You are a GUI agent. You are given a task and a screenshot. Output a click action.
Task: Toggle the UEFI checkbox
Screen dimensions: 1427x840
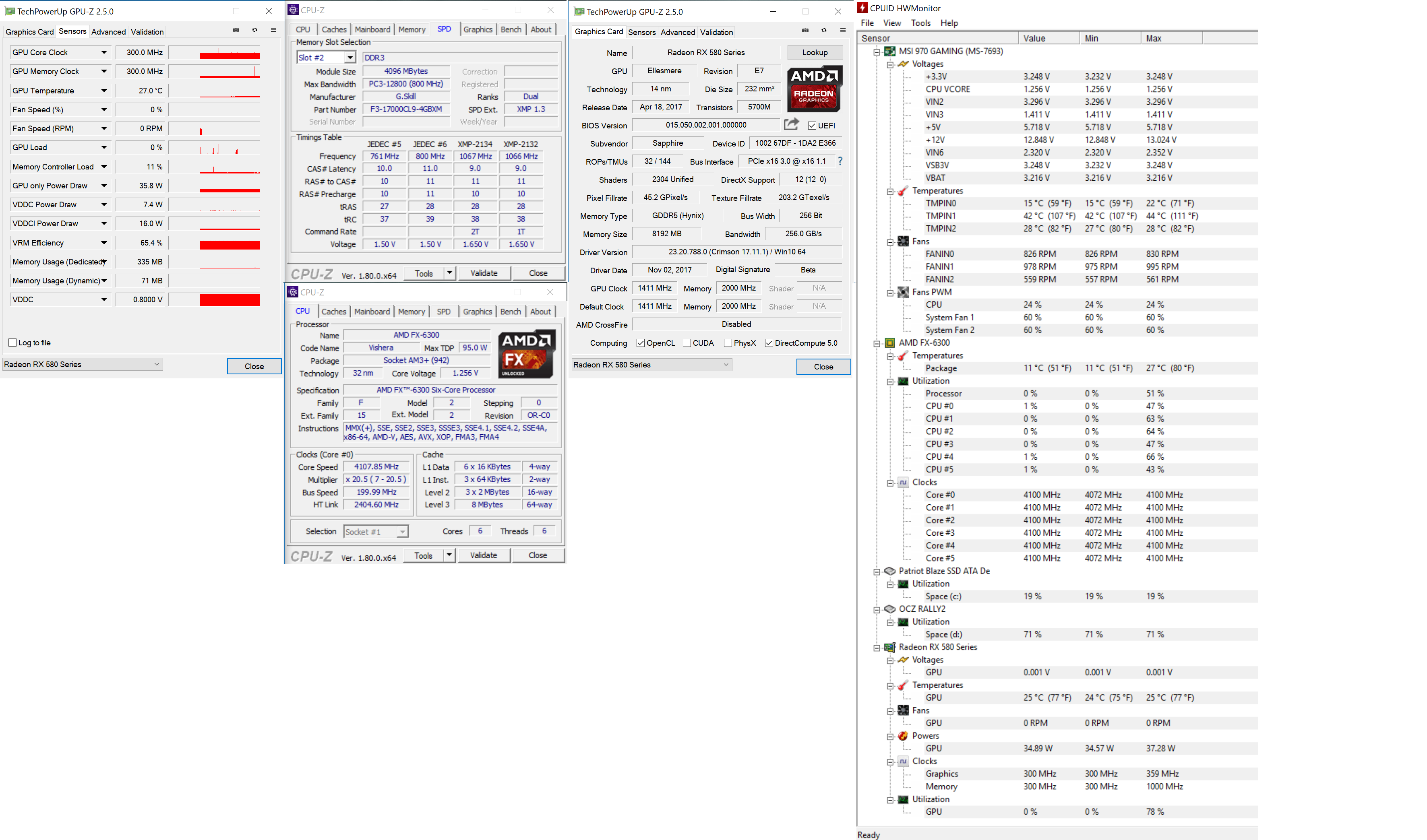812,126
